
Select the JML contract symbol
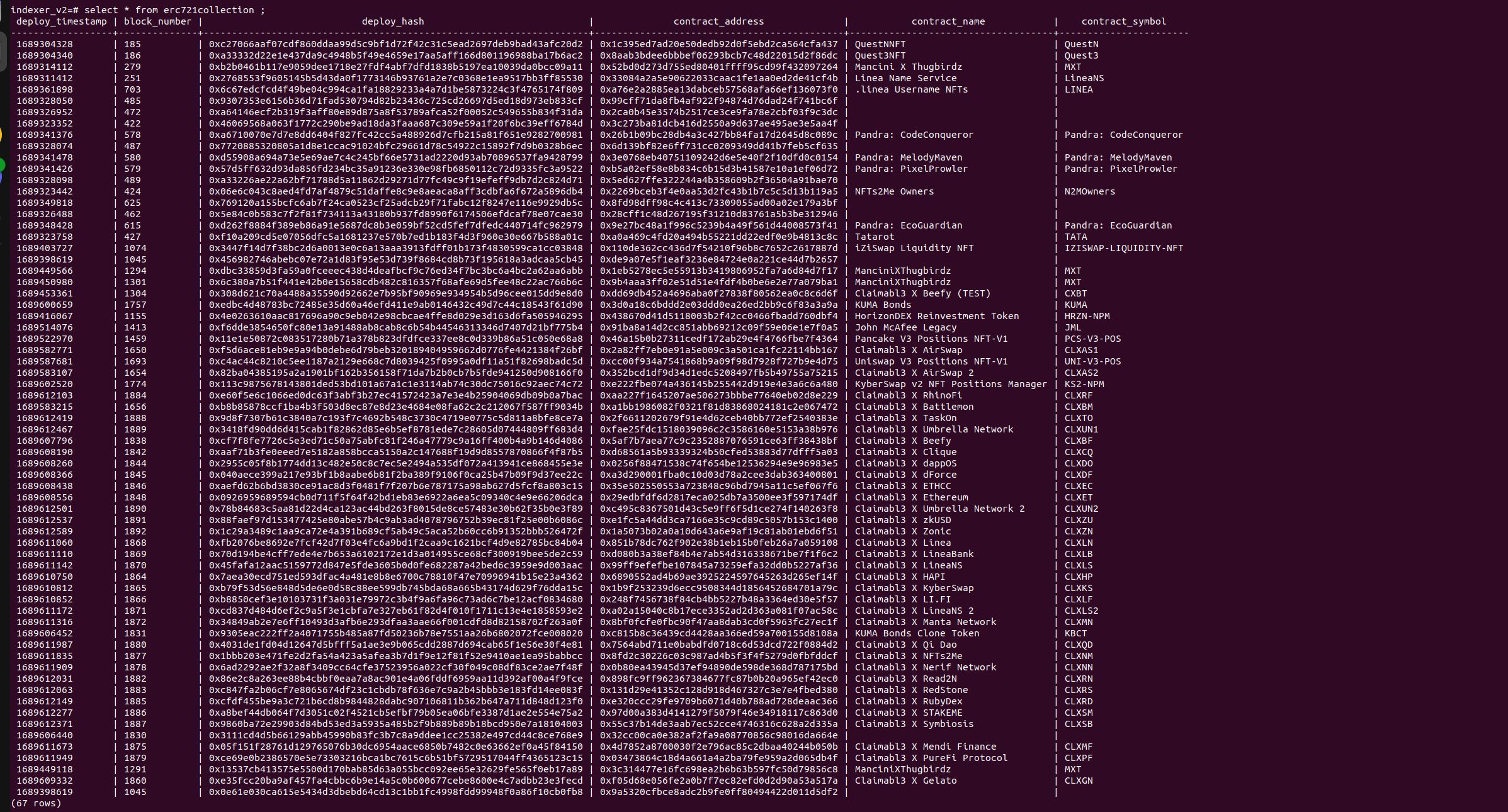point(1073,327)
